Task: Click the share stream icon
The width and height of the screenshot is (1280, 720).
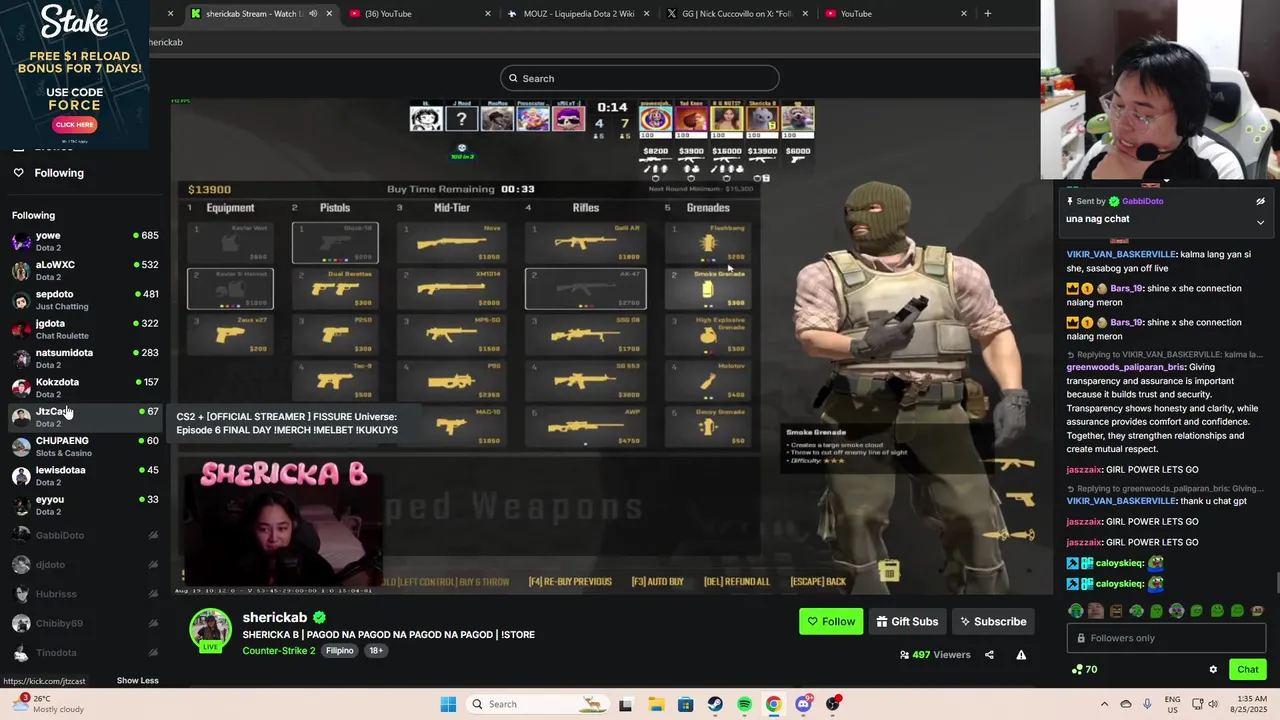Action: click(x=989, y=655)
